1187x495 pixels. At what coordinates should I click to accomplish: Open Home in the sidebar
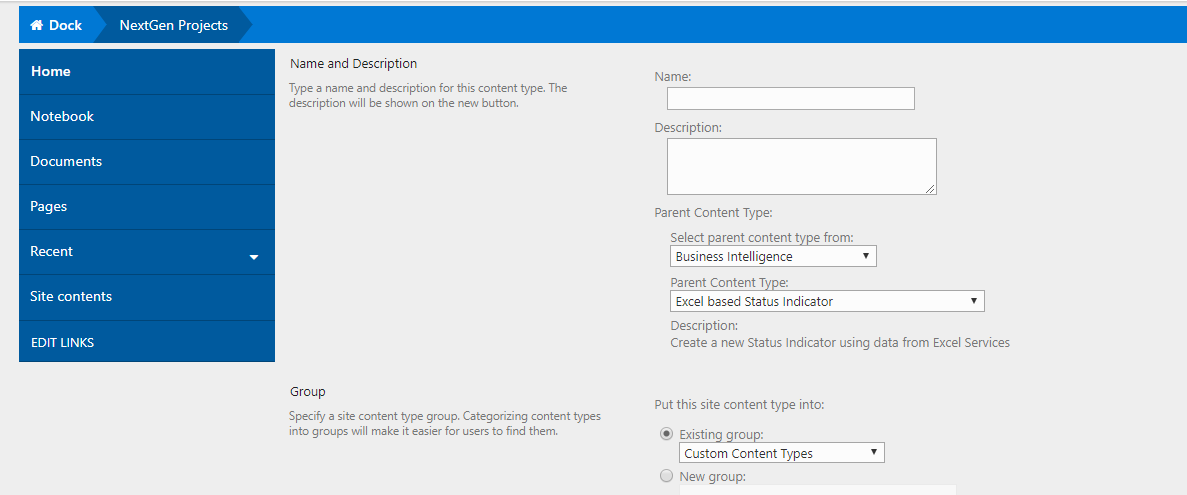(x=147, y=72)
